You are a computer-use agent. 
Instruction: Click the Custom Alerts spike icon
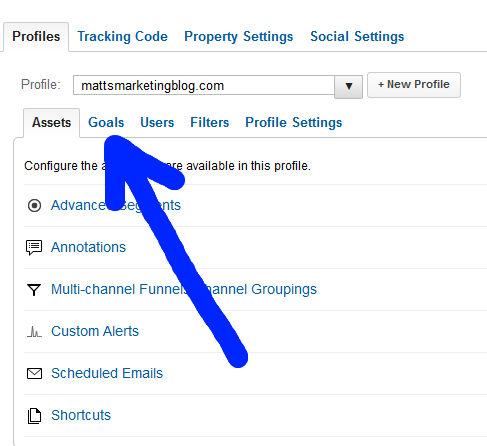34,332
